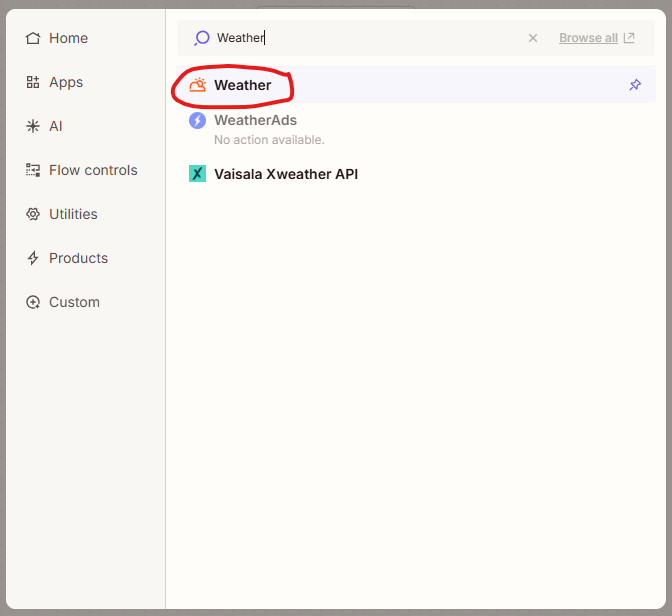This screenshot has width=672, height=616.
Task: Click the Home house icon in sidebar
Action: (x=33, y=38)
